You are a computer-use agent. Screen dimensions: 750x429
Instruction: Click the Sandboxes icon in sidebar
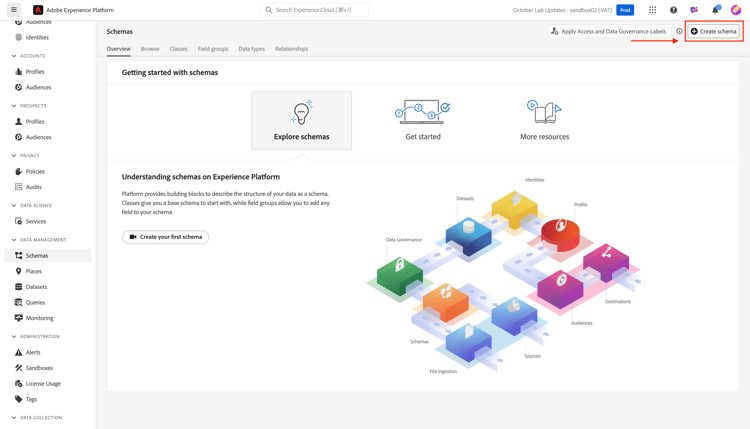pyautogui.click(x=19, y=368)
